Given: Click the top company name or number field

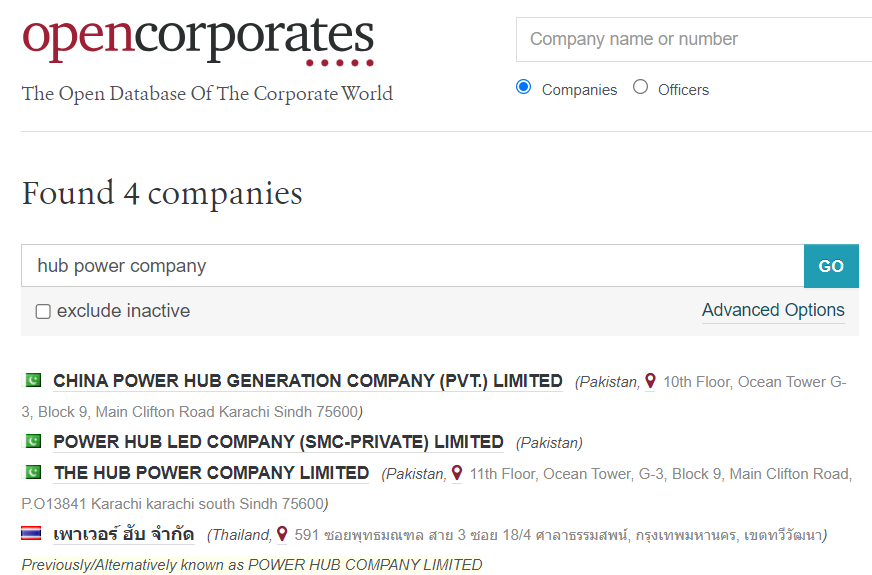Looking at the screenshot, I should [695, 40].
